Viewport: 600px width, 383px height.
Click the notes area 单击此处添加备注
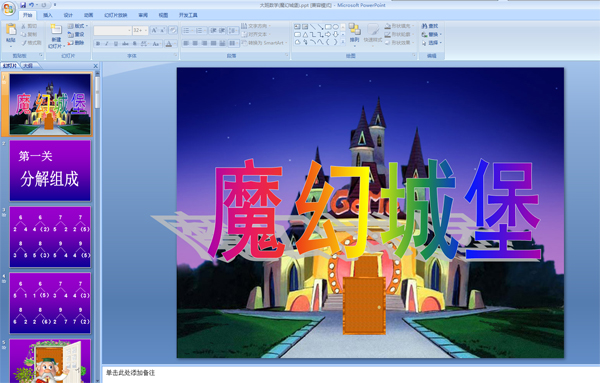point(130,373)
